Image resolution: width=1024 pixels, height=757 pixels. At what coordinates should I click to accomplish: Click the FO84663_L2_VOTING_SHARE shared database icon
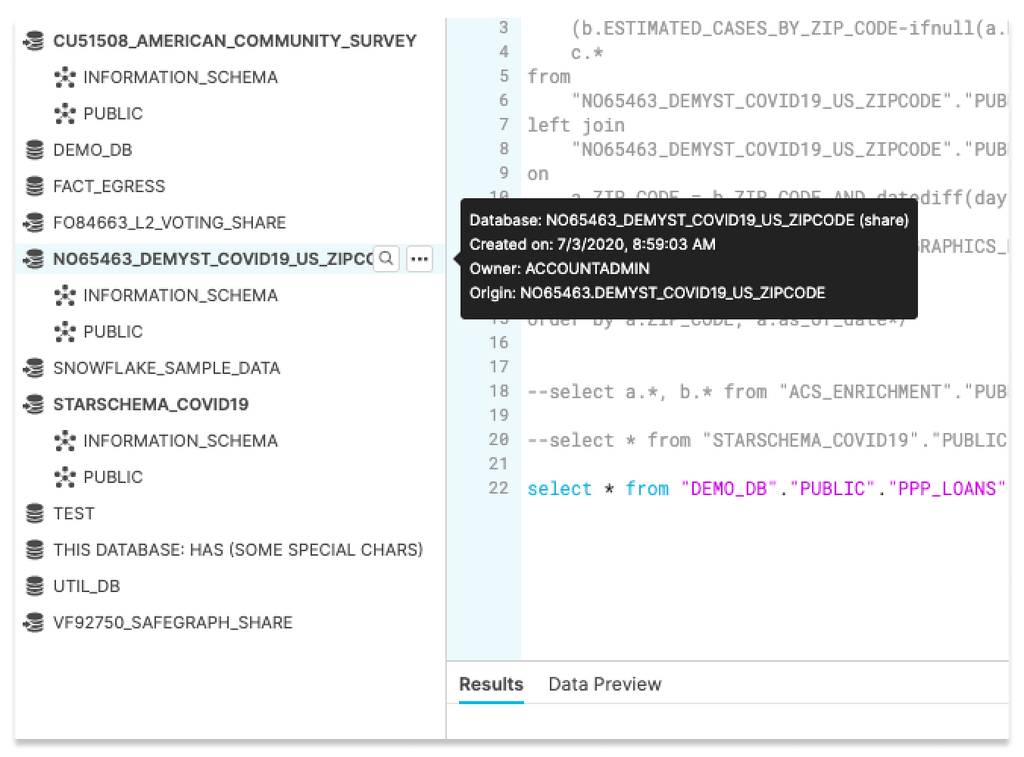(x=34, y=223)
